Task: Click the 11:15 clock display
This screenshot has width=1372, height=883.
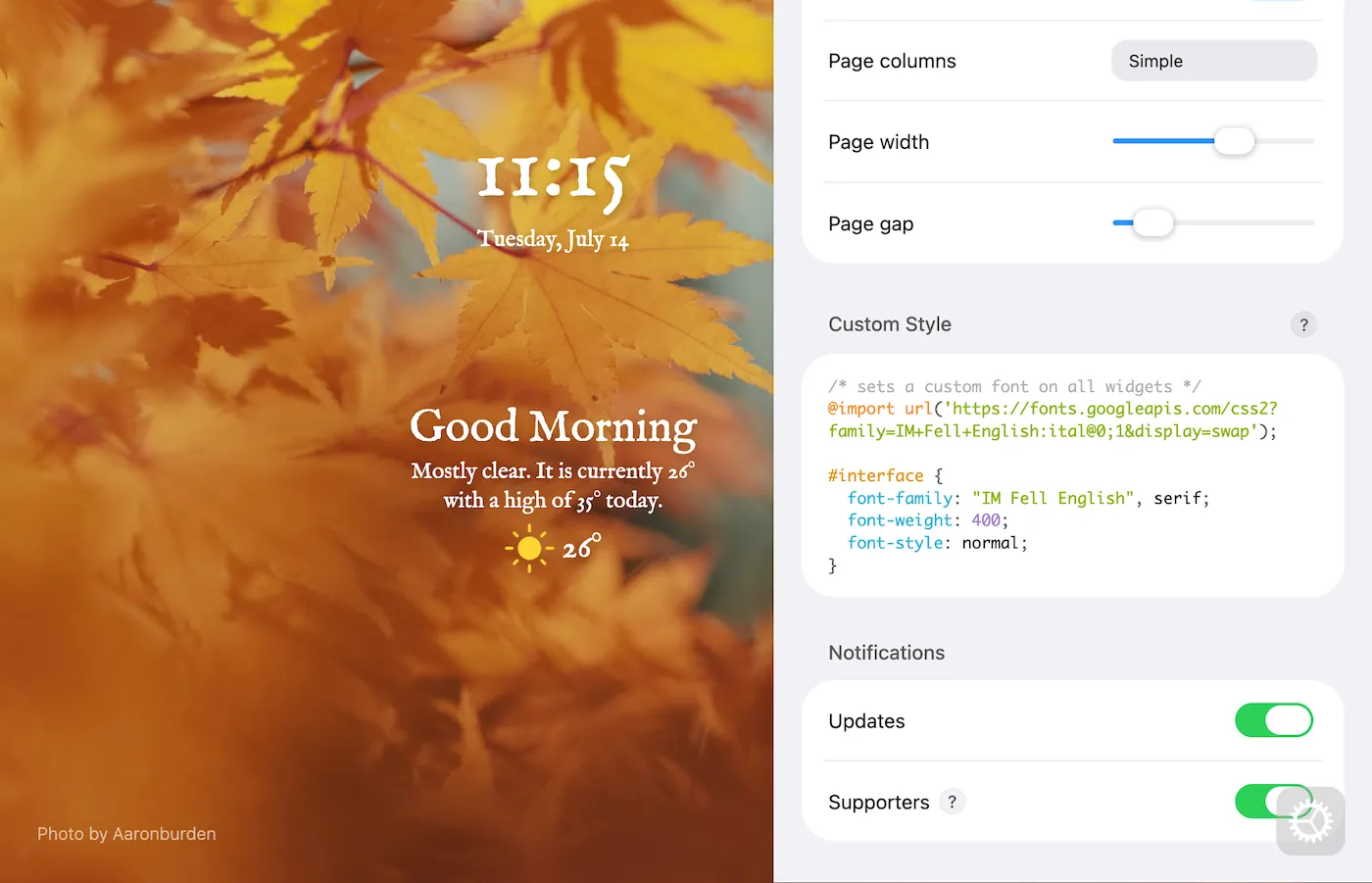Action: click(x=553, y=181)
